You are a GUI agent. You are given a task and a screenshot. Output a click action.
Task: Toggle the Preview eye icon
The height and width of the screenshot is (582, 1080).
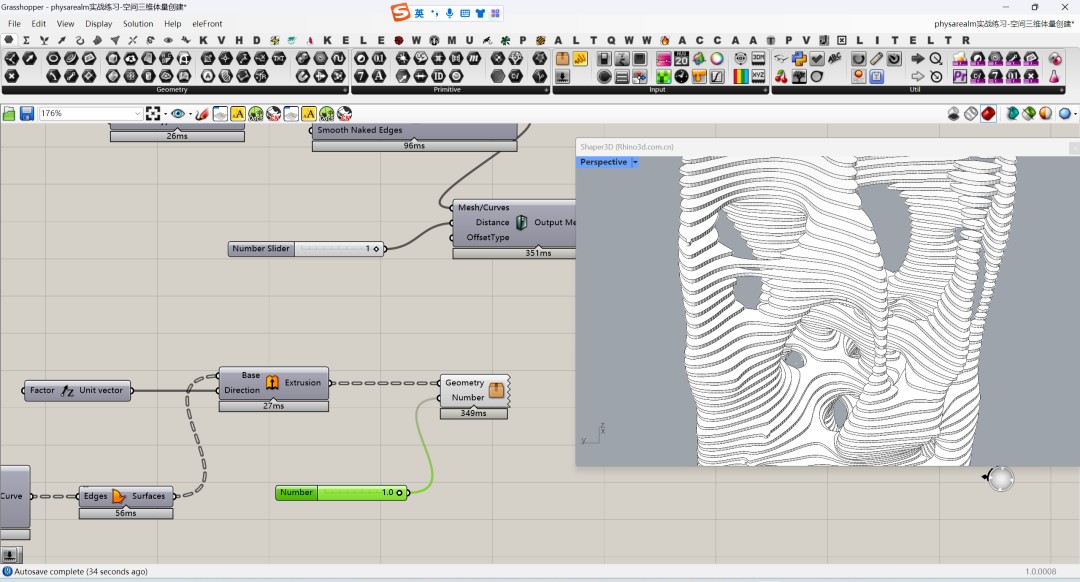coord(178,114)
